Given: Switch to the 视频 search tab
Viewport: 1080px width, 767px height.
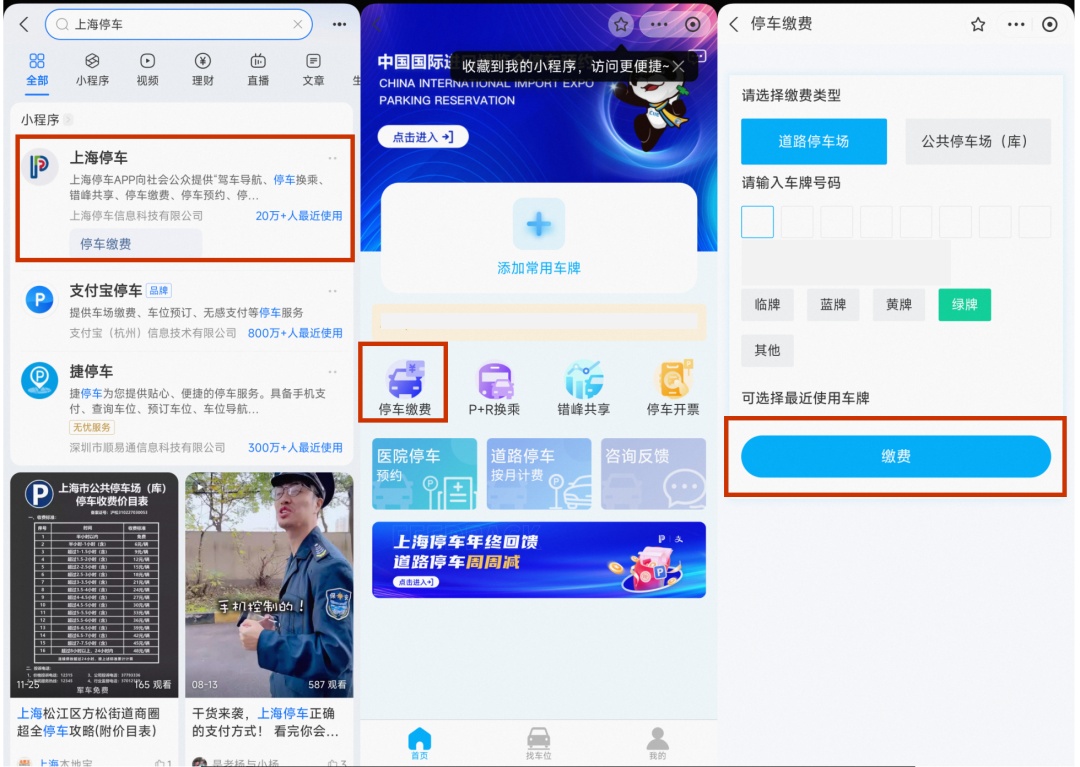Looking at the screenshot, I should pos(147,70).
